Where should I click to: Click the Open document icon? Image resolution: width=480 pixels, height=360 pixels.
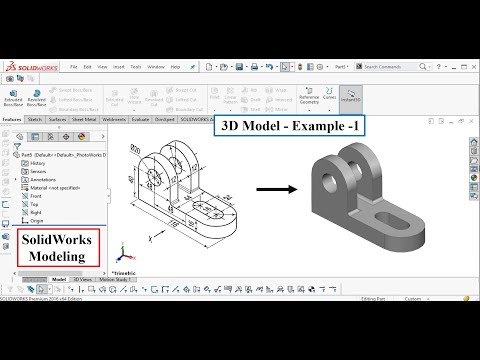(224, 67)
